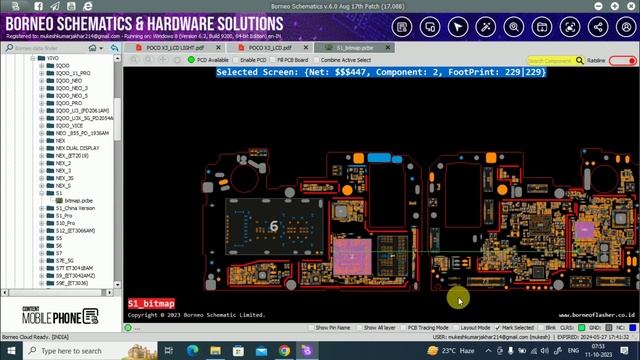The image size is (640, 360).
Task: Open the user account profile icon
Action: [x=626, y=27]
